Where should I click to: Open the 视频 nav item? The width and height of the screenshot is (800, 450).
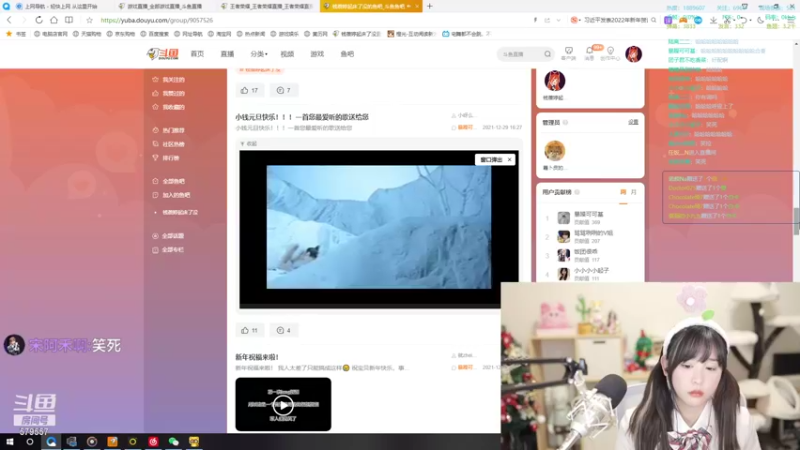287,54
